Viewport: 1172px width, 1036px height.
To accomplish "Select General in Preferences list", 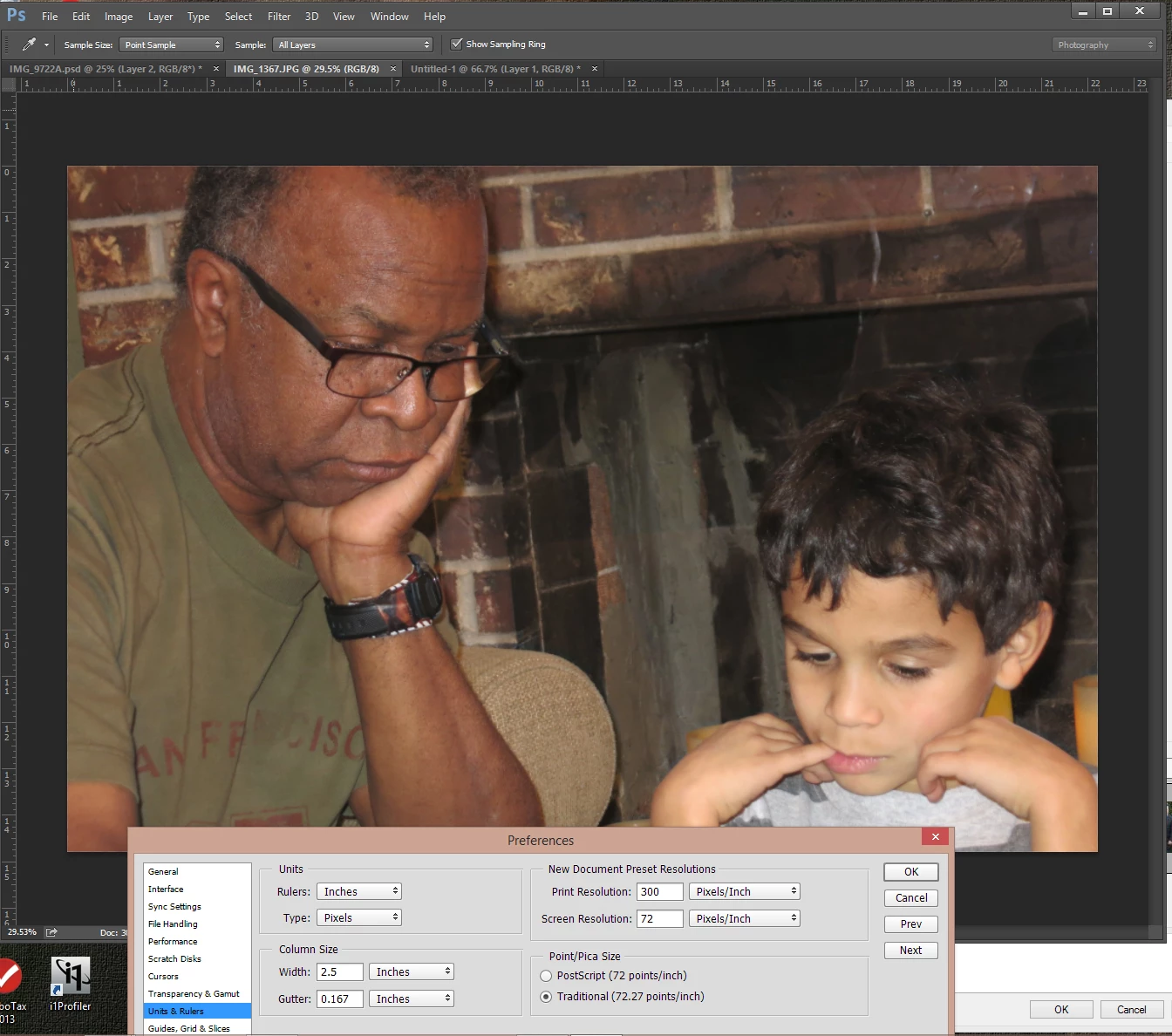I will 197,872.
